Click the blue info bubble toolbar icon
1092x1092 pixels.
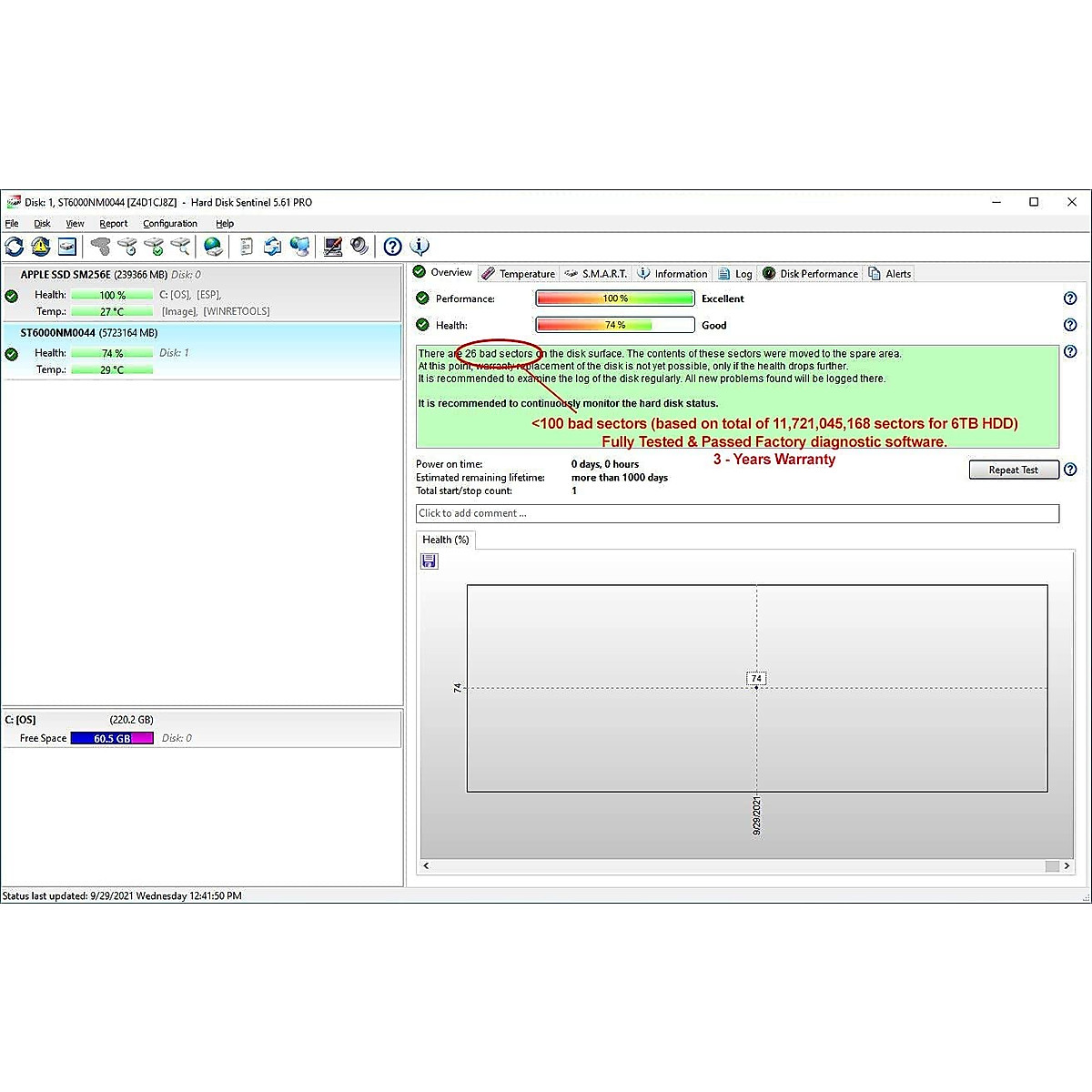pyautogui.click(x=420, y=247)
